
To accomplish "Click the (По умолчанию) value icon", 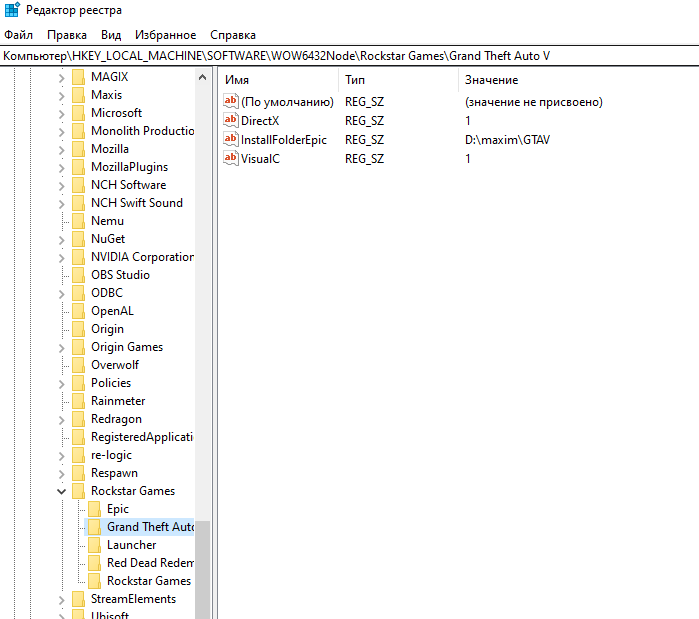I will point(231,102).
